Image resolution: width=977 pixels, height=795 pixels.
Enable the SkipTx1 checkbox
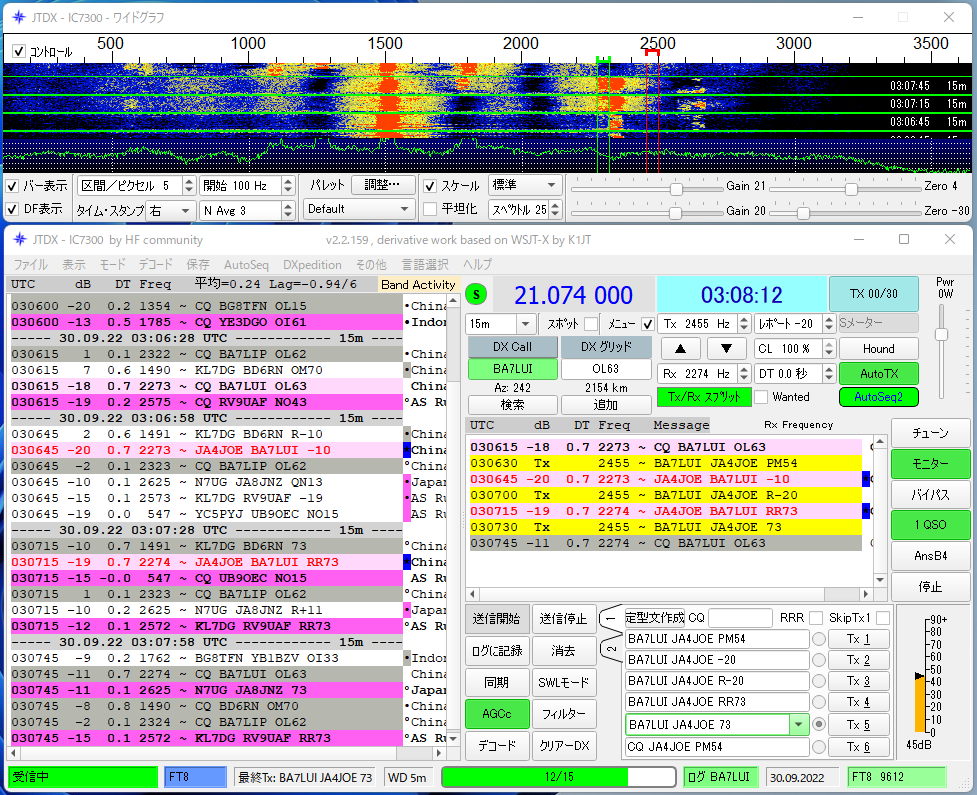[883, 618]
